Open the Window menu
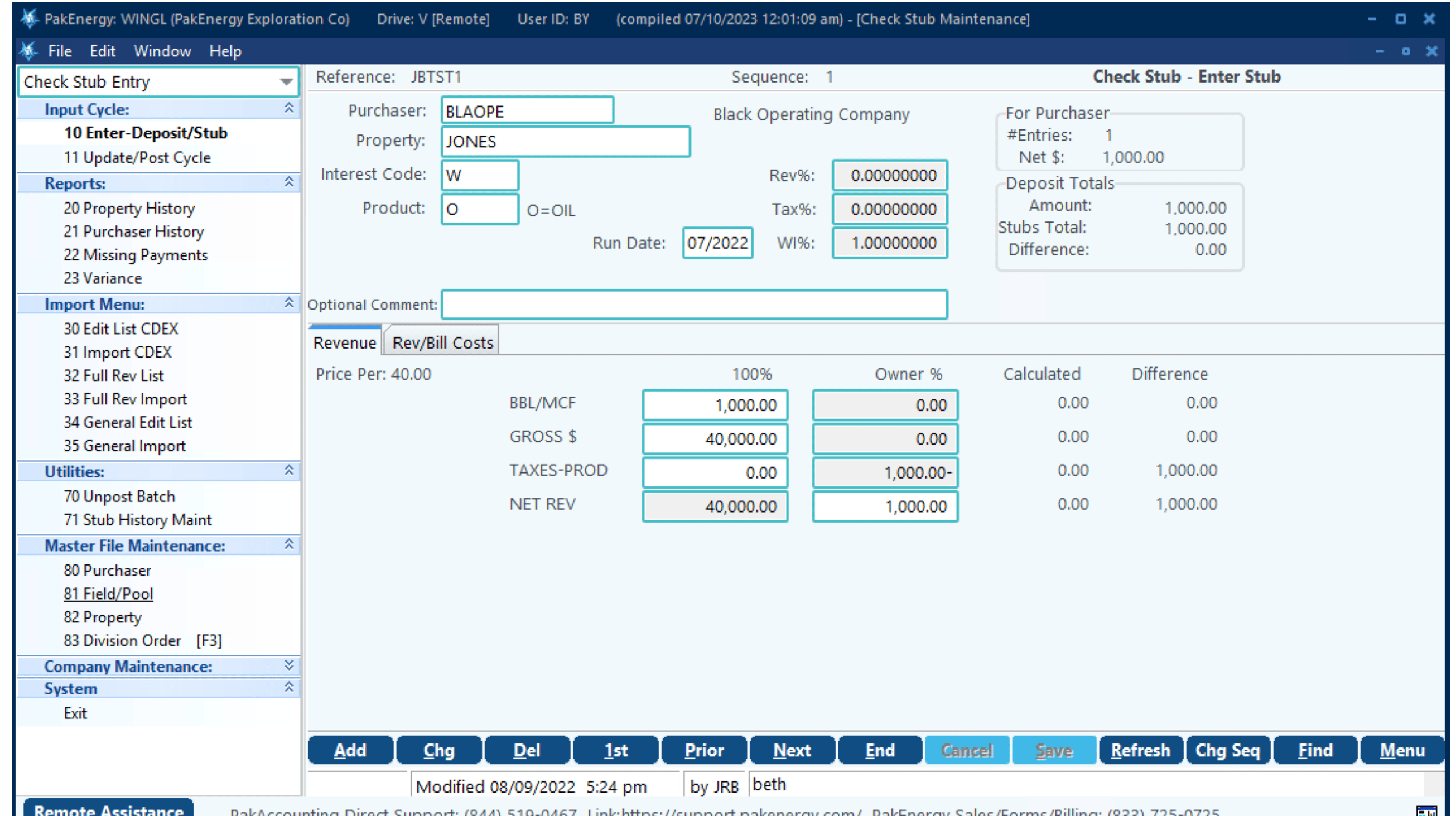The height and width of the screenshot is (816, 1456). 162,51
